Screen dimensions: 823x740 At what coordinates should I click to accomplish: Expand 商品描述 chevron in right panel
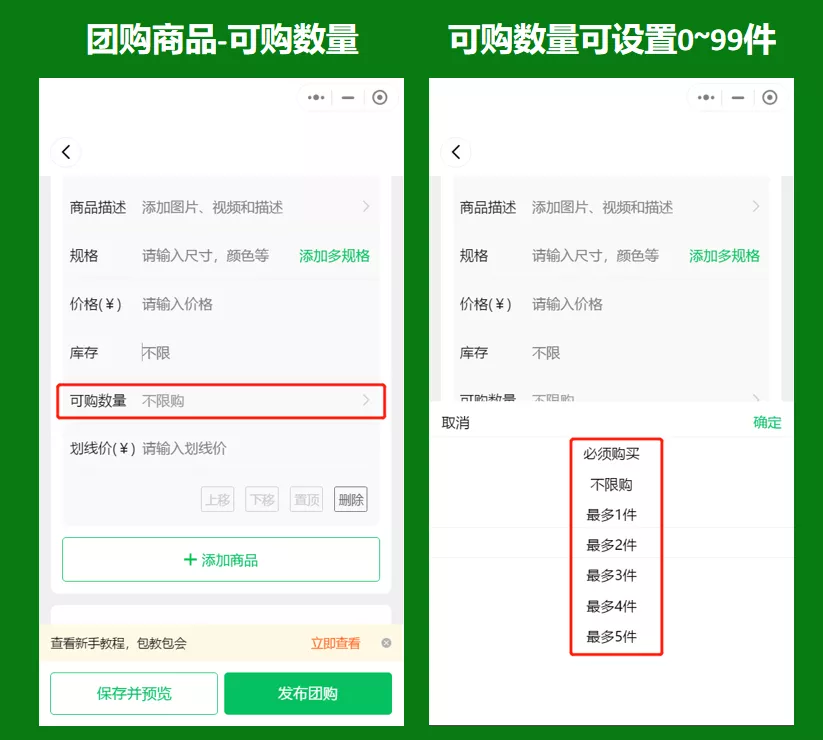pos(756,207)
